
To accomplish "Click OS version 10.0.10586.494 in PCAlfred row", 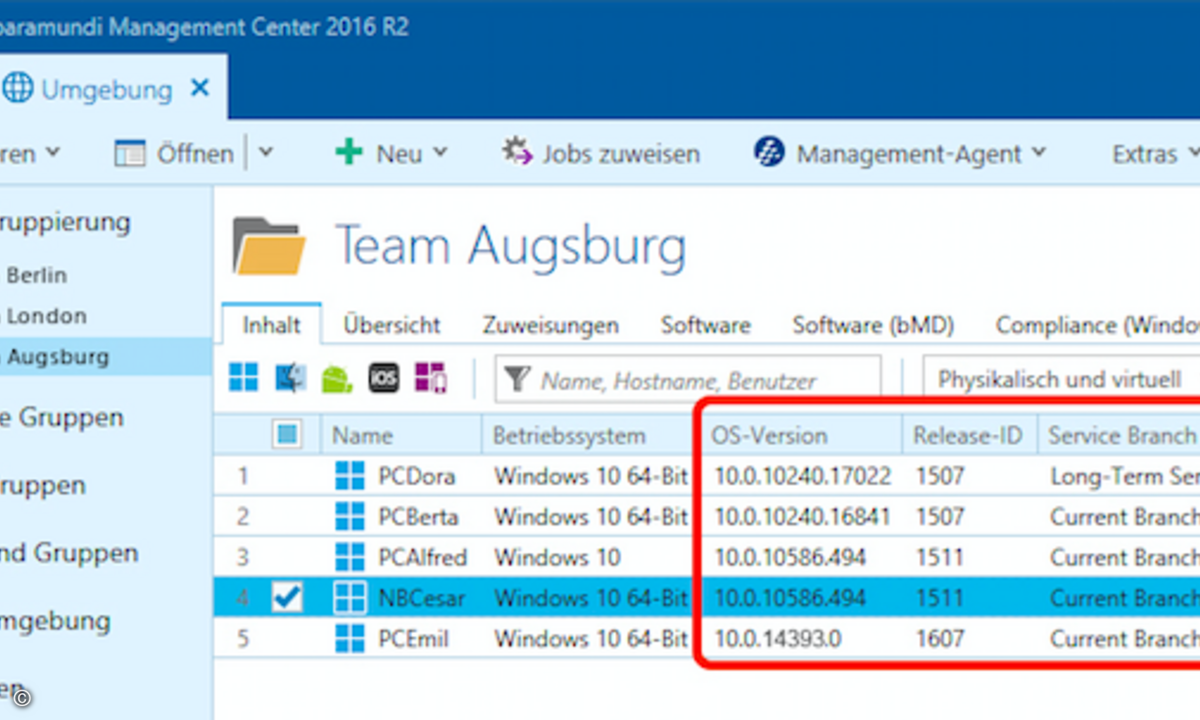I will point(790,557).
